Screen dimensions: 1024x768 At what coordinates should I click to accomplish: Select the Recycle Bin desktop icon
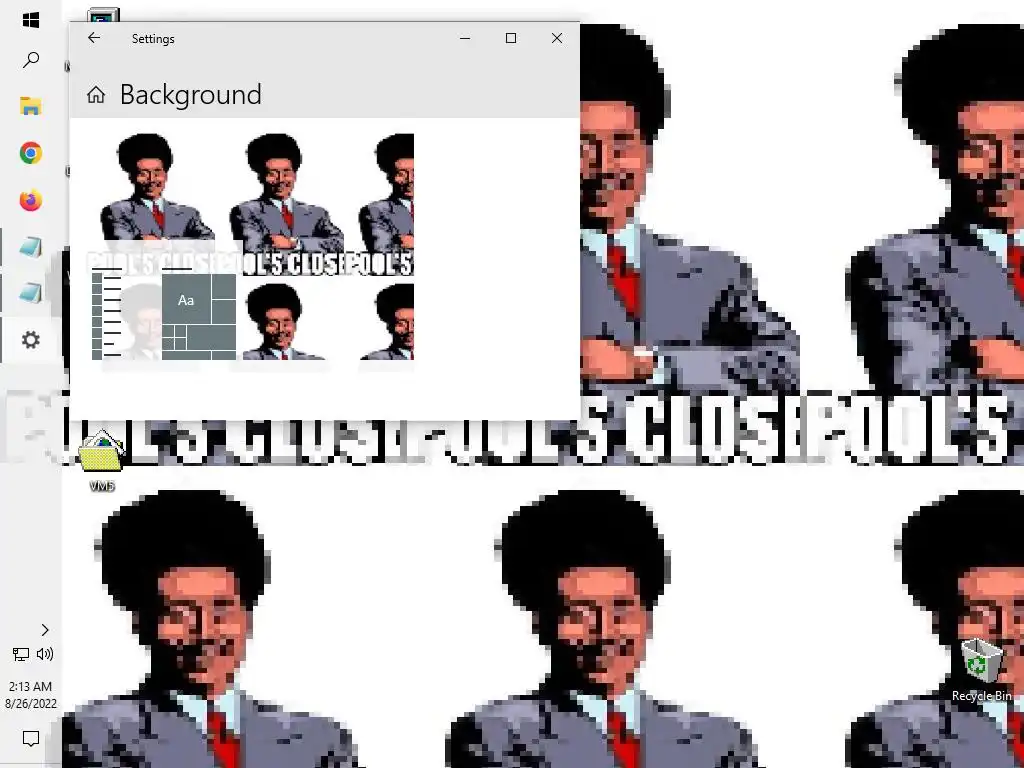pos(981,670)
